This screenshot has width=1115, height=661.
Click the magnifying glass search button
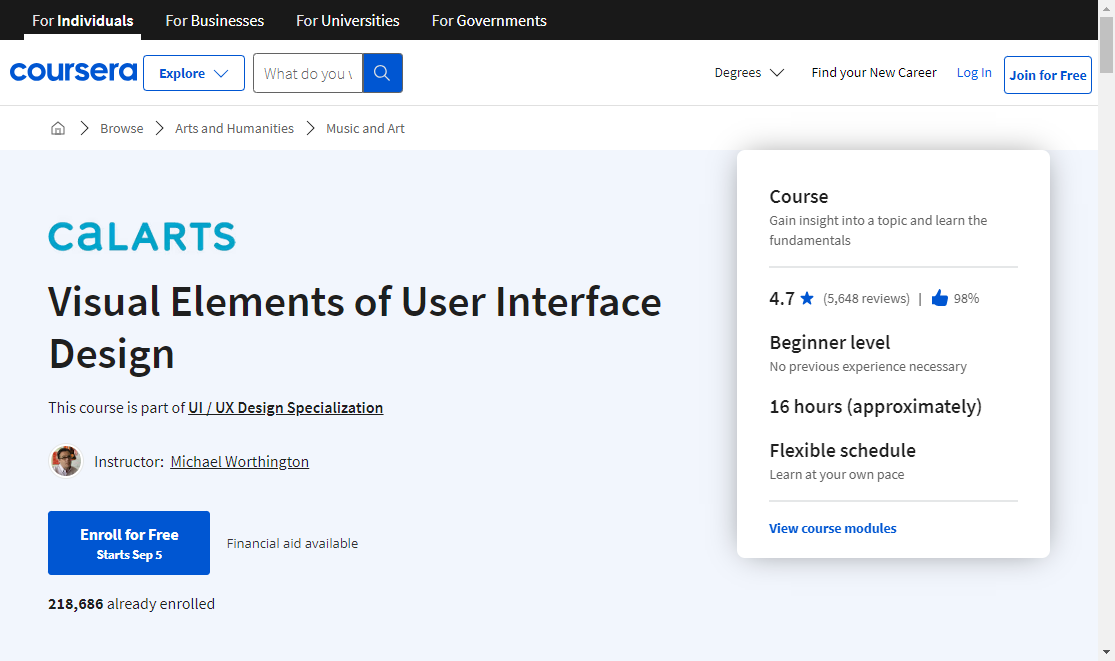click(x=382, y=73)
